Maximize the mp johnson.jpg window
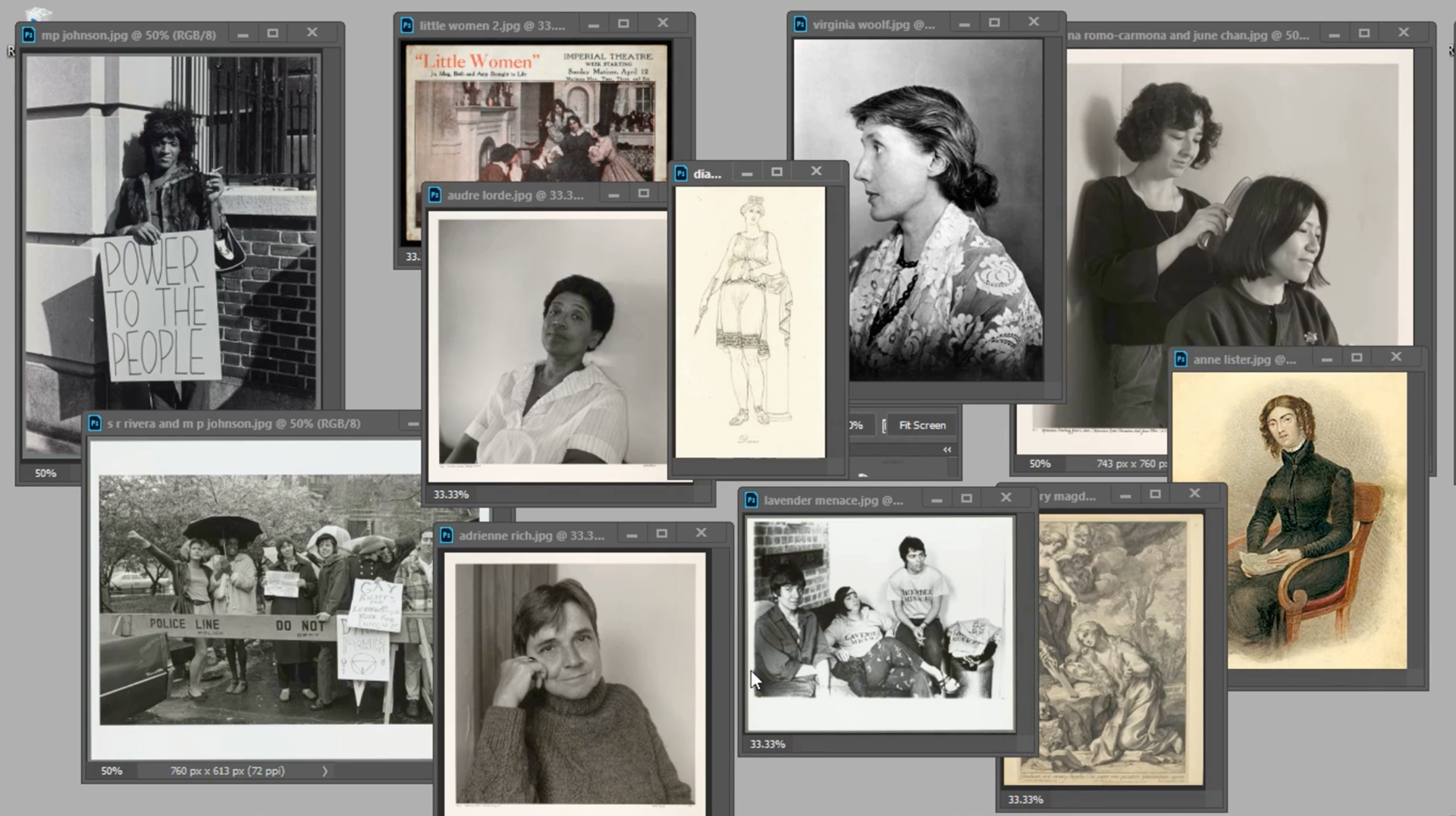Screen dimensions: 1456x816 point(273,33)
